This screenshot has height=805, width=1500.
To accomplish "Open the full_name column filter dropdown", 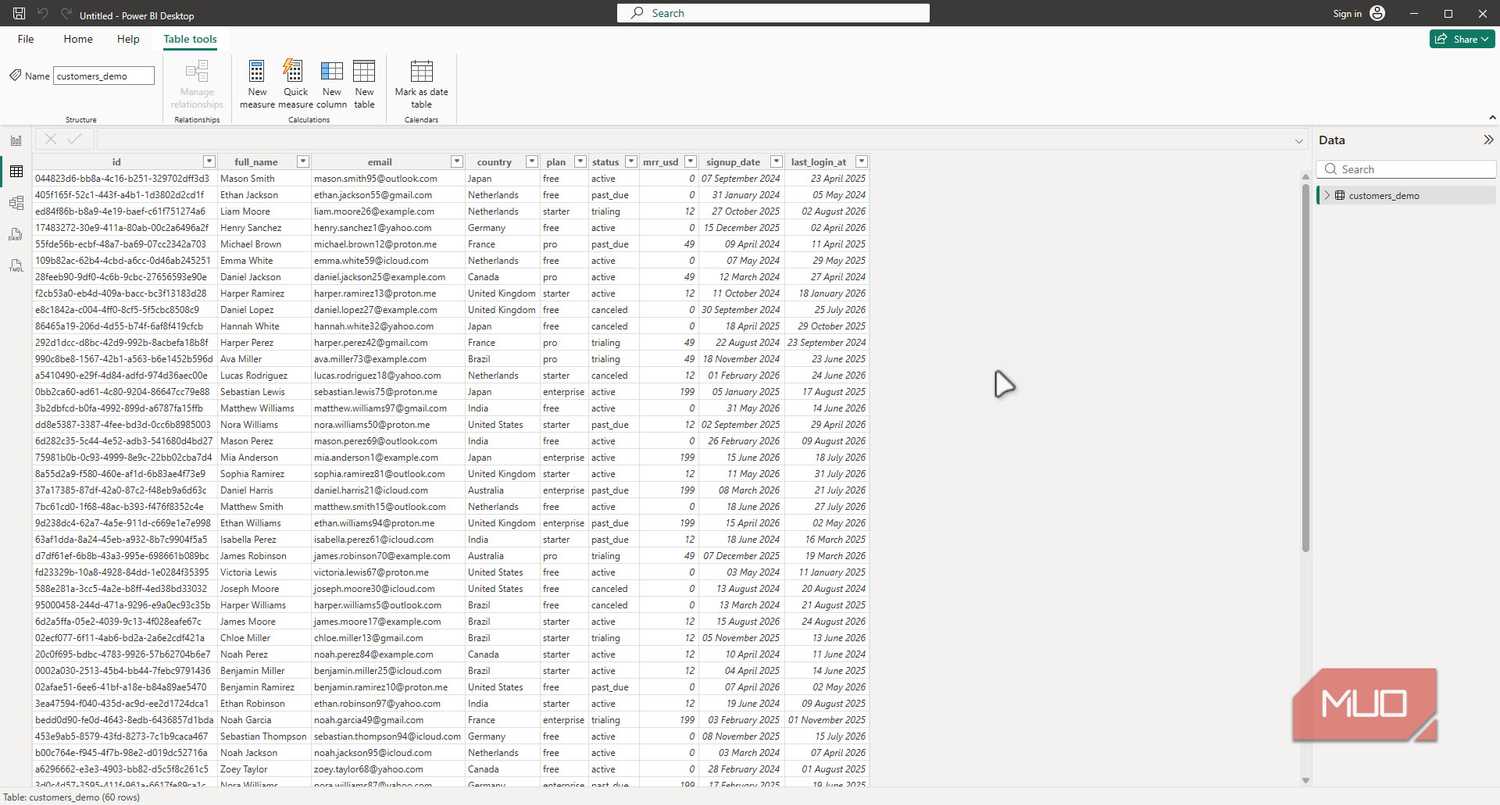I will tap(303, 161).
